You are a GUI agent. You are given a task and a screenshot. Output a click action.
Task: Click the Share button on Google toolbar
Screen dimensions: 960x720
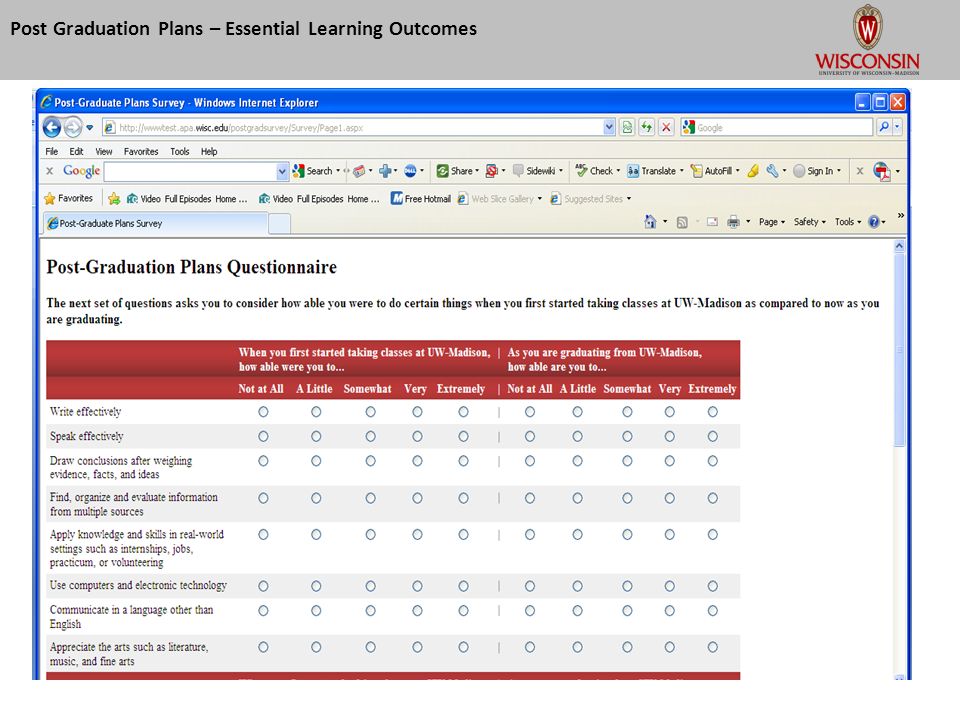coord(455,171)
